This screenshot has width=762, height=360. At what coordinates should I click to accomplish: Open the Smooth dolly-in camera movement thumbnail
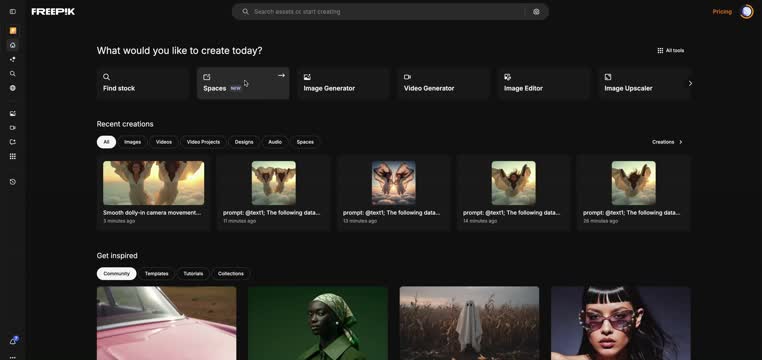pos(154,183)
